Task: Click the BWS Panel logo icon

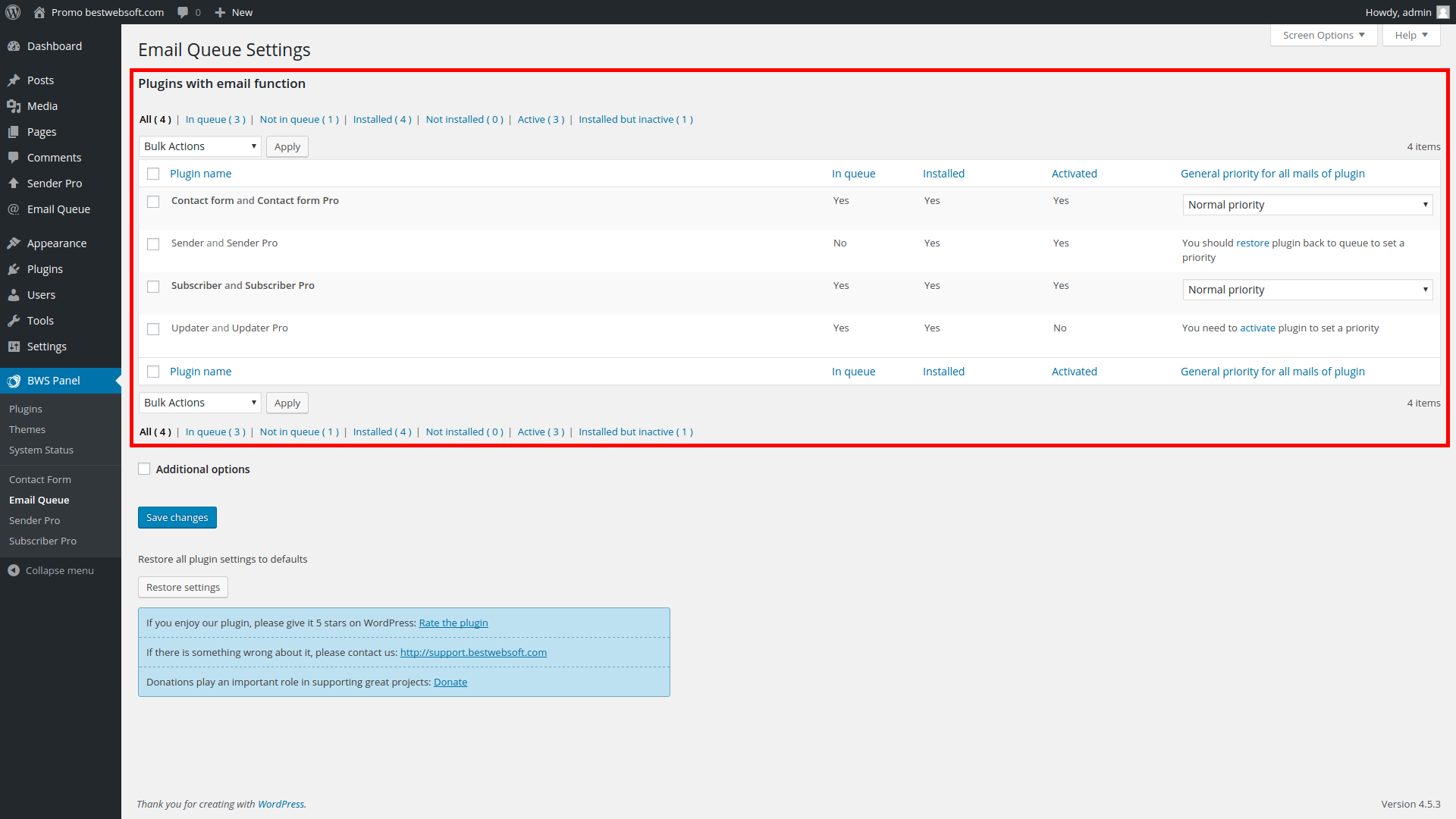Action: tap(14, 381)
